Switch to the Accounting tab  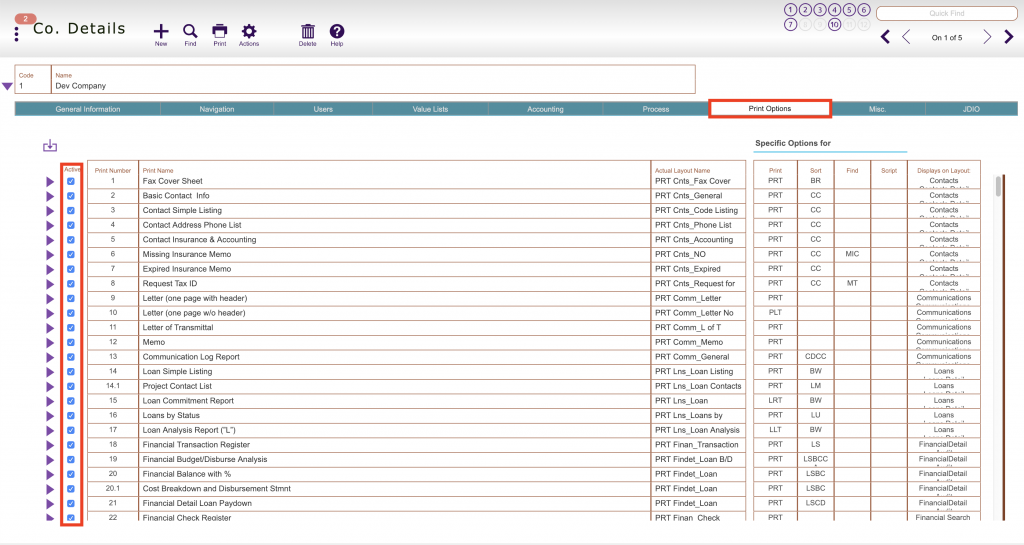click(545, 109)
